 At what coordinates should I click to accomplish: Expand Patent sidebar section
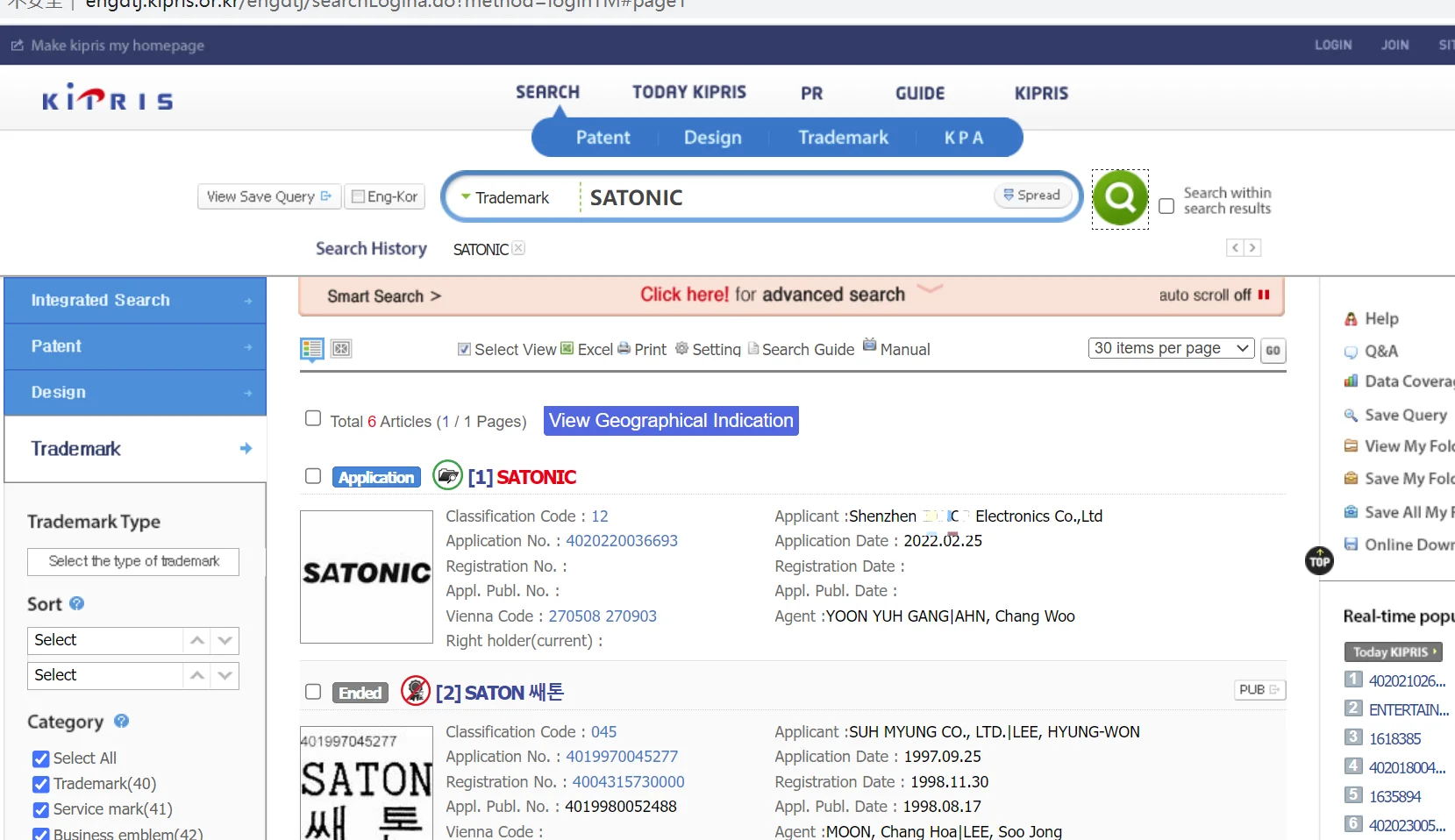tap(135, 346)
